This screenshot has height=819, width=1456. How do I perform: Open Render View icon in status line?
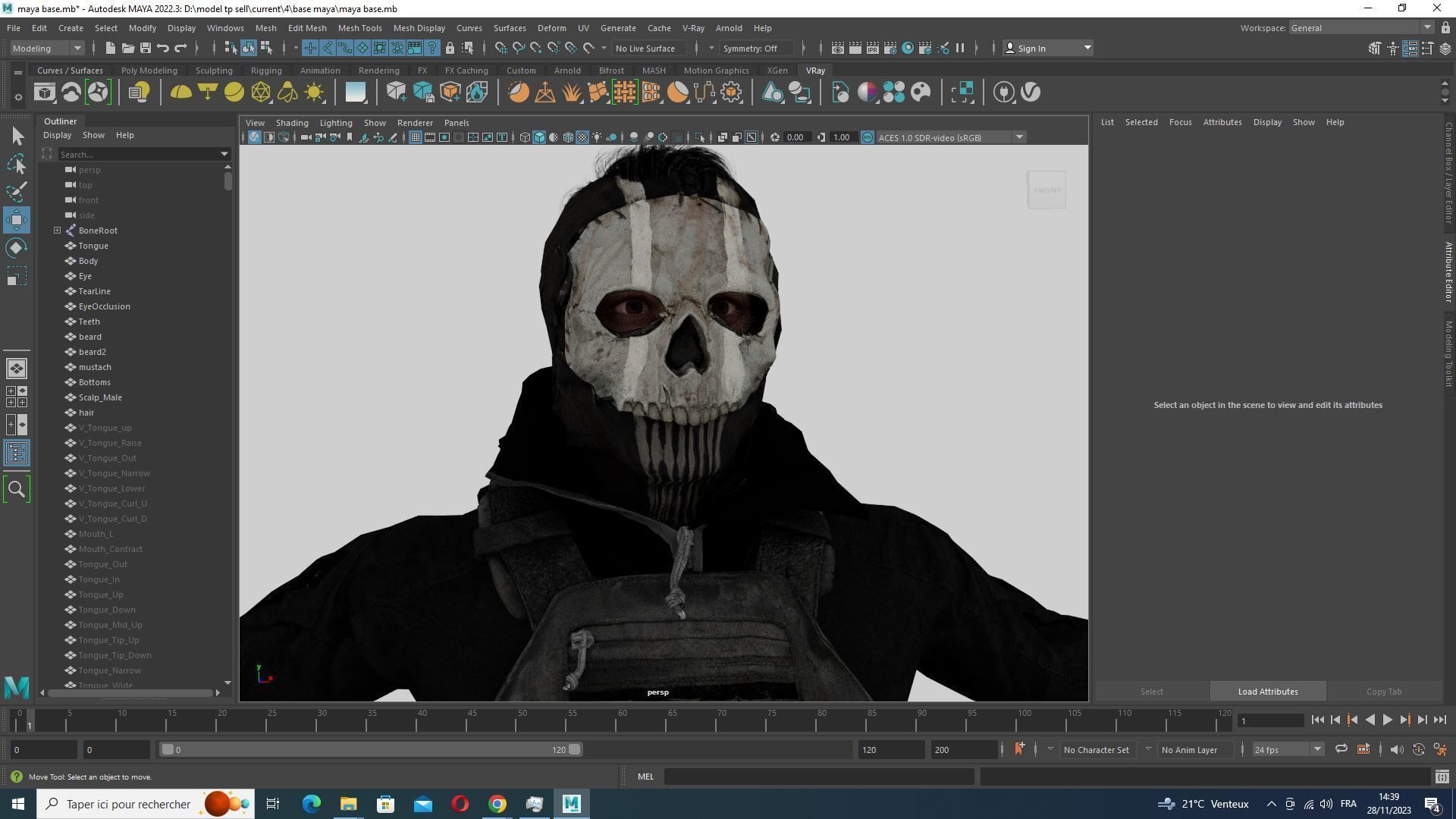838,49
